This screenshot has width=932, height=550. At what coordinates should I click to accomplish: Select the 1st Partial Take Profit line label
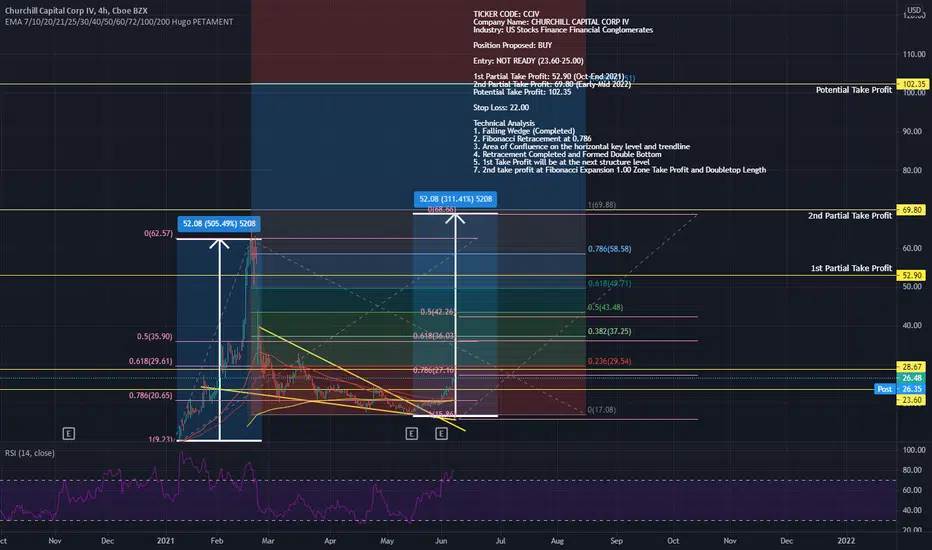851,268
